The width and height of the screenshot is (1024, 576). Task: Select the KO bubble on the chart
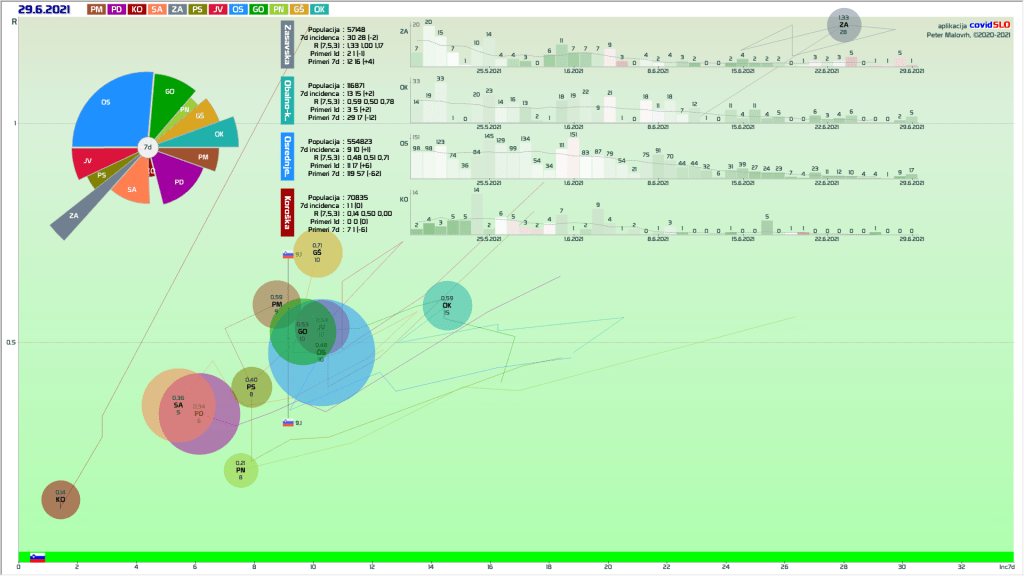tap(60, 499)
